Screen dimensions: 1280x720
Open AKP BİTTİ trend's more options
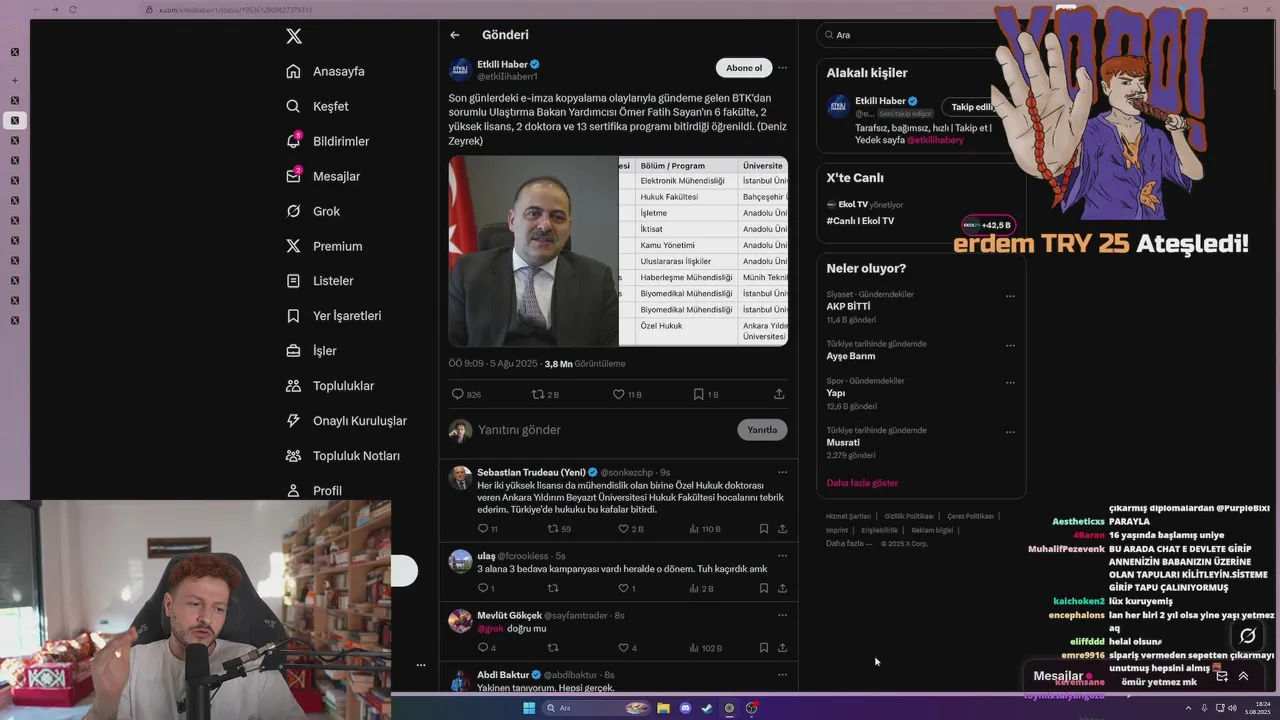click(1010, 296)
